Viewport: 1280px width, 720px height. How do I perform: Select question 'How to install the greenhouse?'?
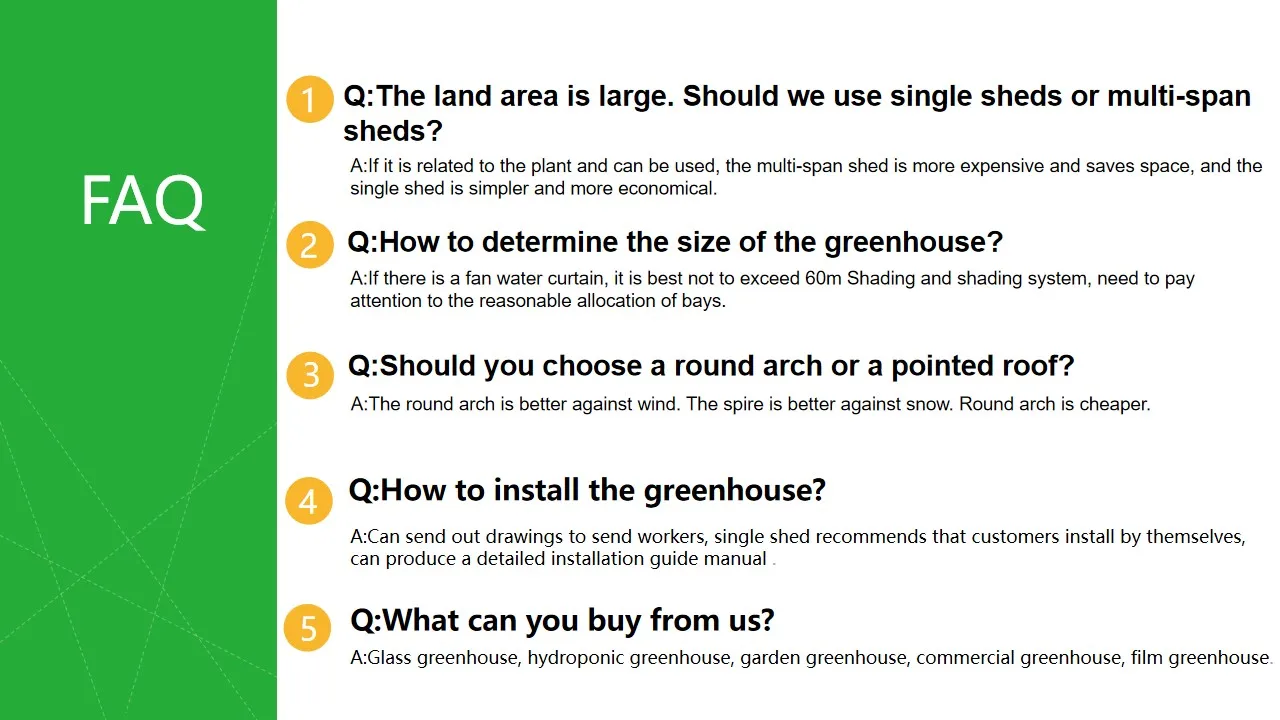click(x=587, y=490)
